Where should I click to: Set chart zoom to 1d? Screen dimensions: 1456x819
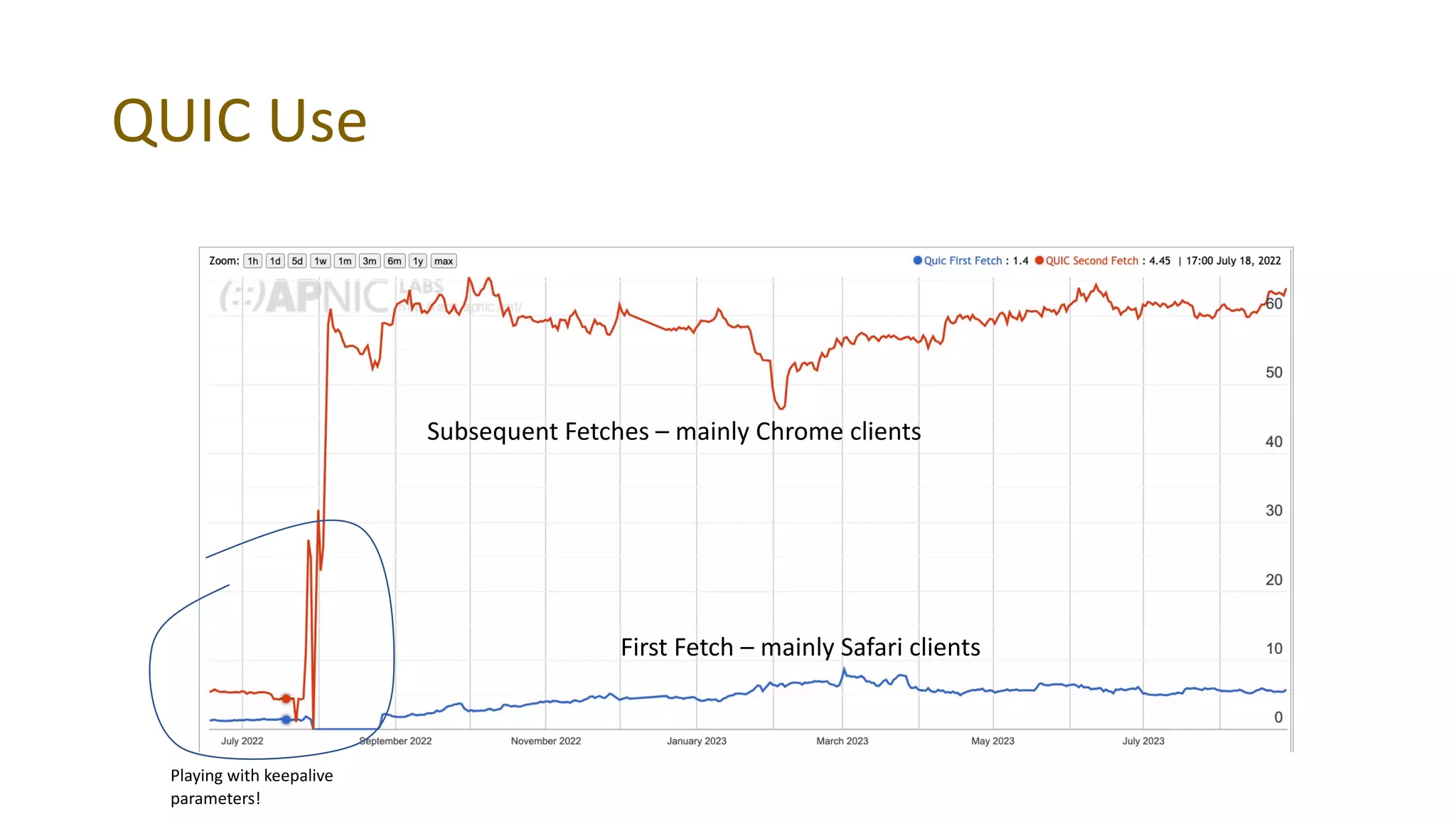(x=275, y=261)
